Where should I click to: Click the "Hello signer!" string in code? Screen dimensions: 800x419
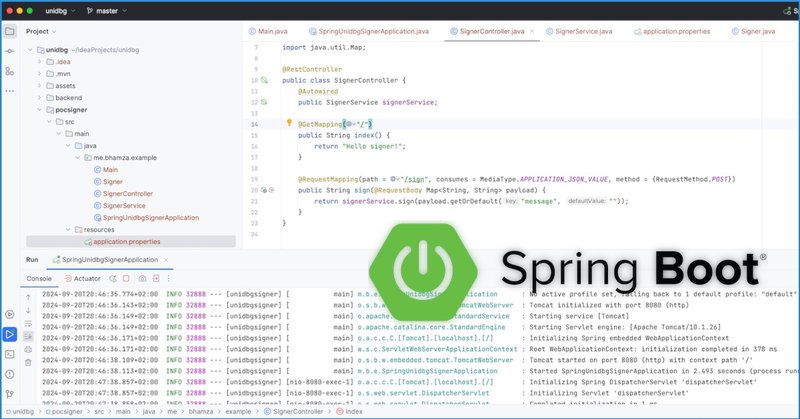373,146
